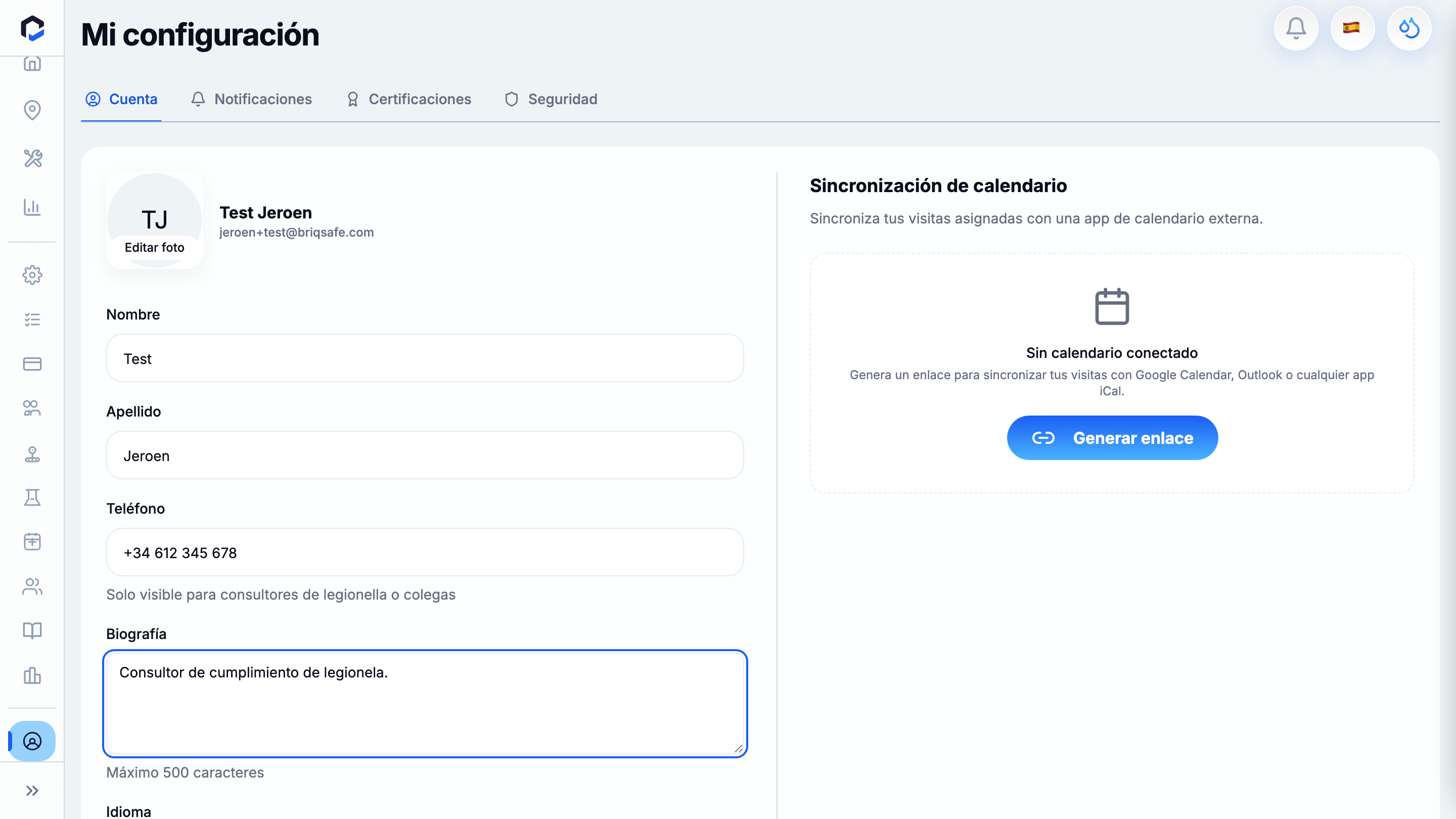The height and width of the screenshot is (819, 1456).
Task: Open the map pin locations icon
Action: coord(32,110)
